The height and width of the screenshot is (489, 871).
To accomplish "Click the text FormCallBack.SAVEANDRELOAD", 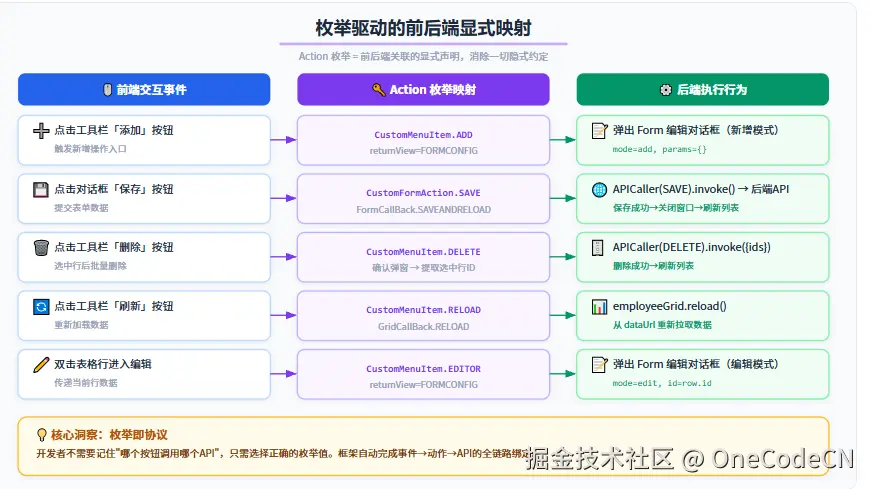I will 423,210.
